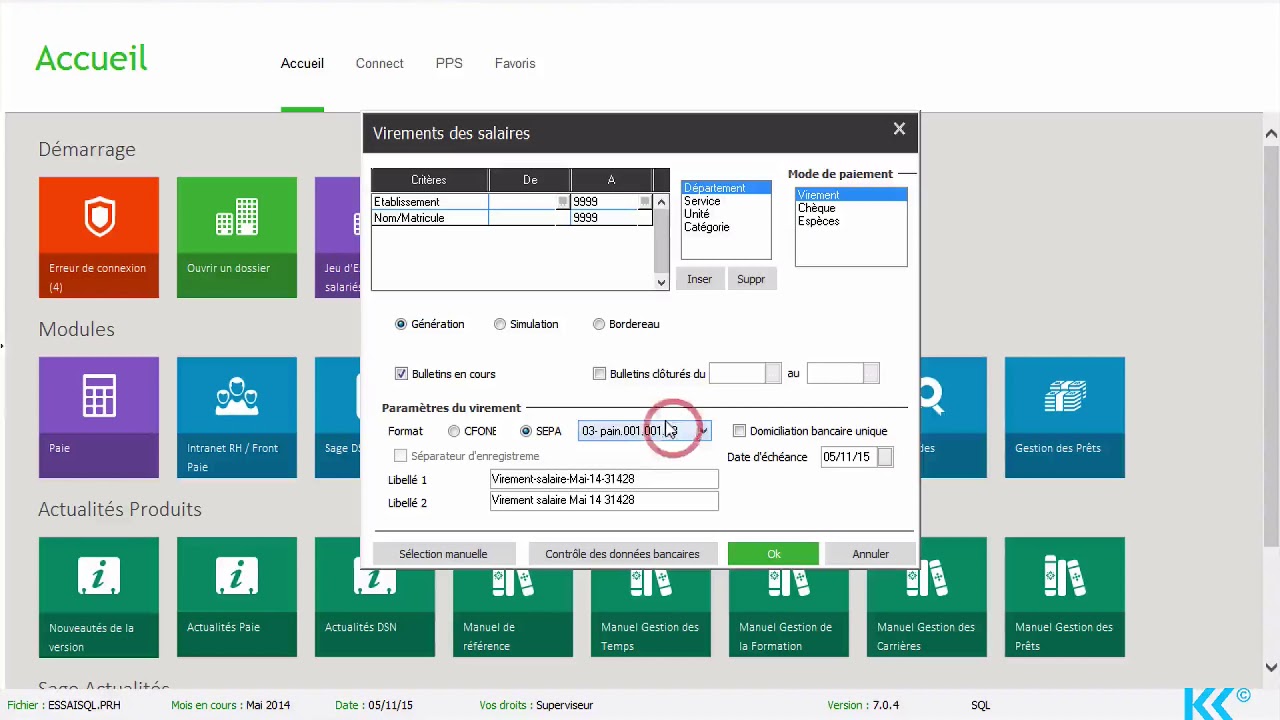This screenshot has width=1280, height=720.
Task: Open the Date d'échéance calendar picker
Action: click(885, 457)
